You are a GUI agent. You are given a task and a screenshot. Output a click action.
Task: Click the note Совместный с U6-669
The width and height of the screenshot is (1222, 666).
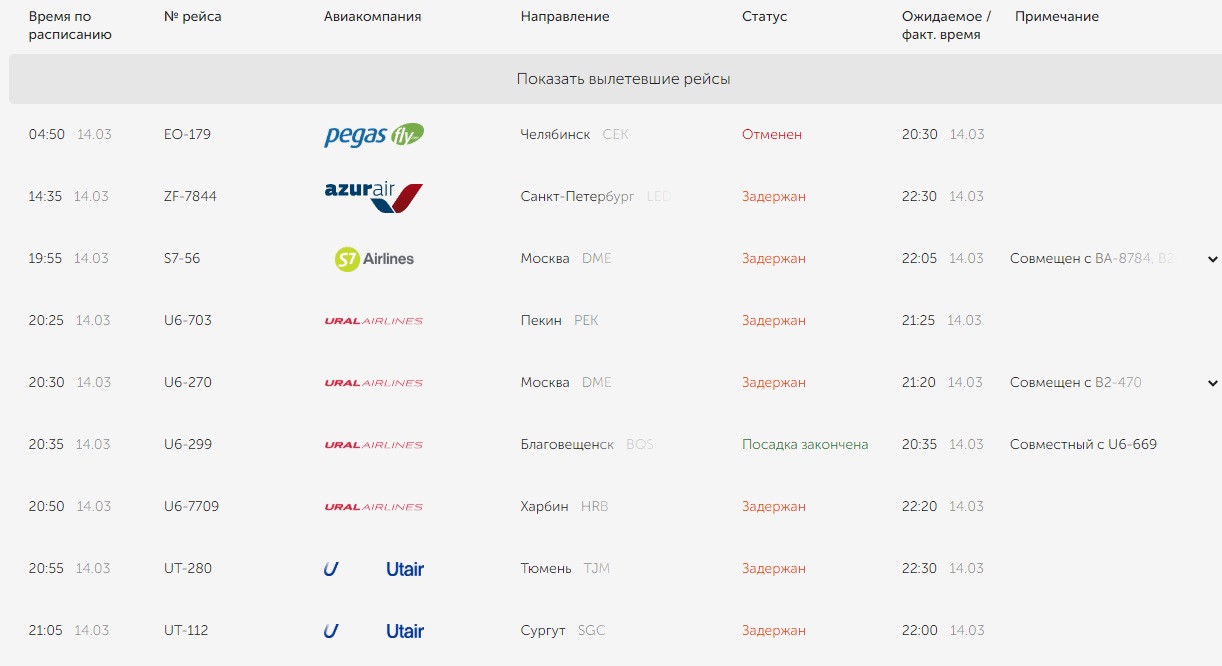coord(1083,444)
